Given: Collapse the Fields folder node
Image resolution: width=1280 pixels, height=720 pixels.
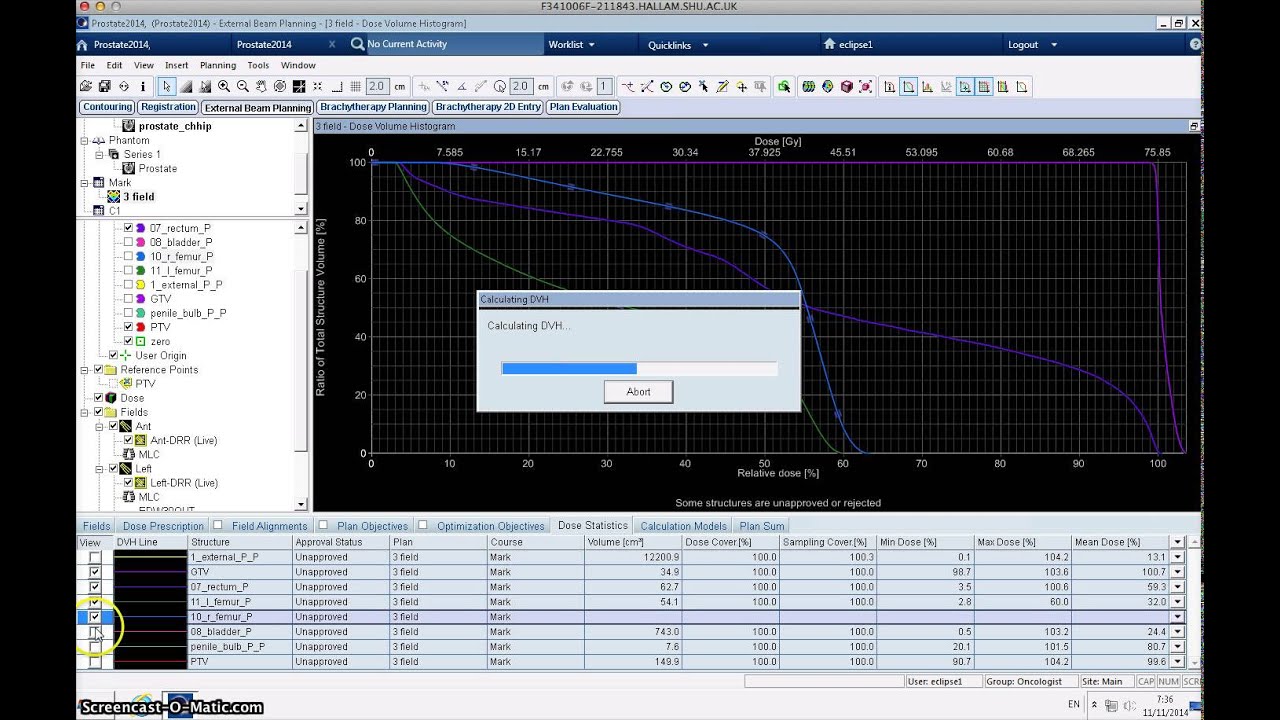Looking at the screenshot, I should [86, 412].
